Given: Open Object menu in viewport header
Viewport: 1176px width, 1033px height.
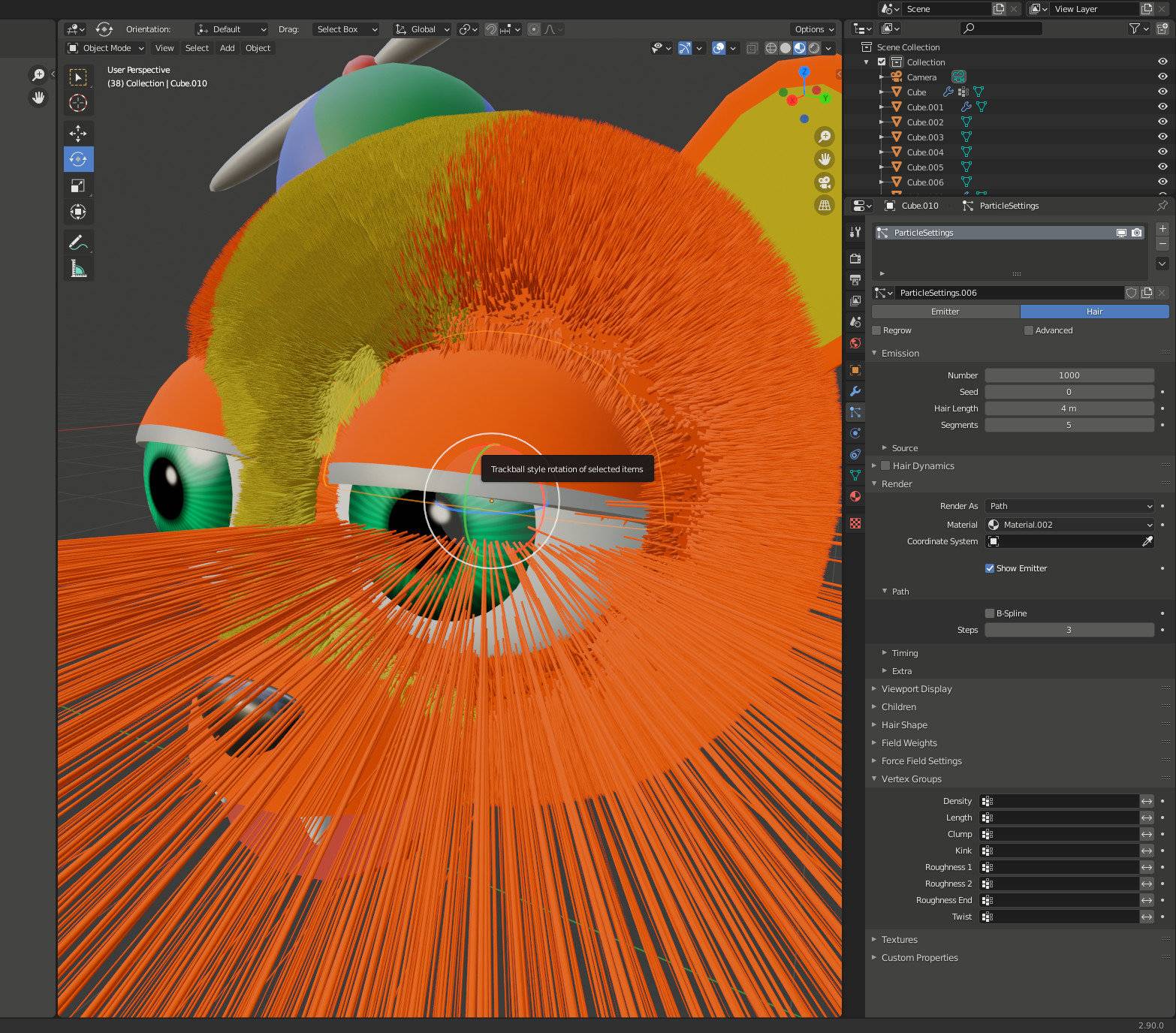Looking at the screenshot, I should point(258,48).
